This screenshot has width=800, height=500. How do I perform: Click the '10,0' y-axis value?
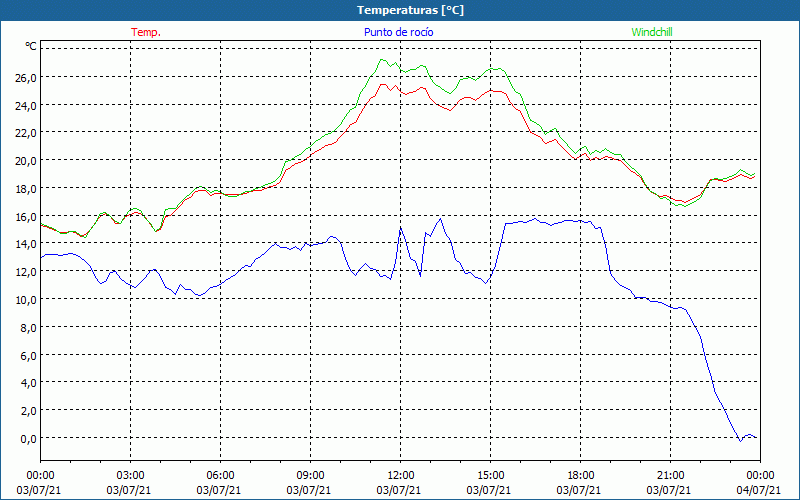click(26, 300)
